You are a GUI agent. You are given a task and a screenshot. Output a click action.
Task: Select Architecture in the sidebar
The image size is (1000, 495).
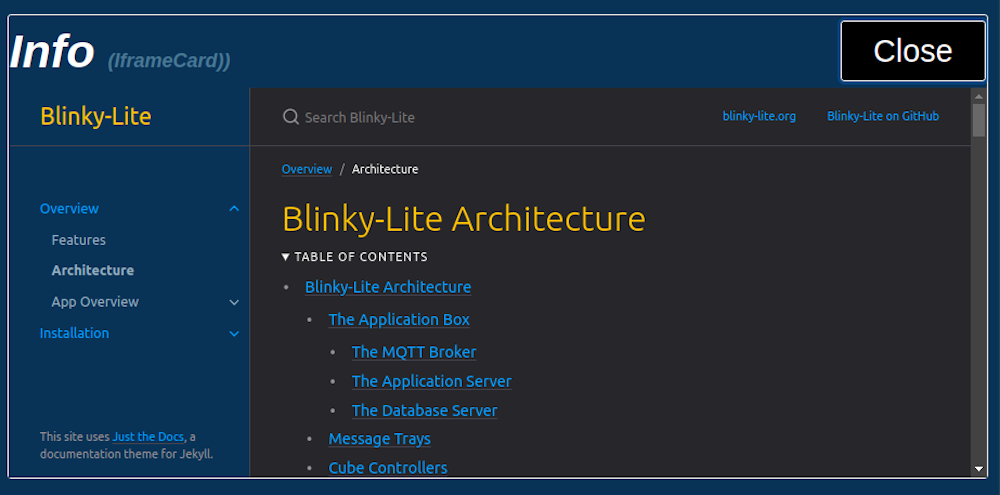pyautogui.click(x=92, y=270)
